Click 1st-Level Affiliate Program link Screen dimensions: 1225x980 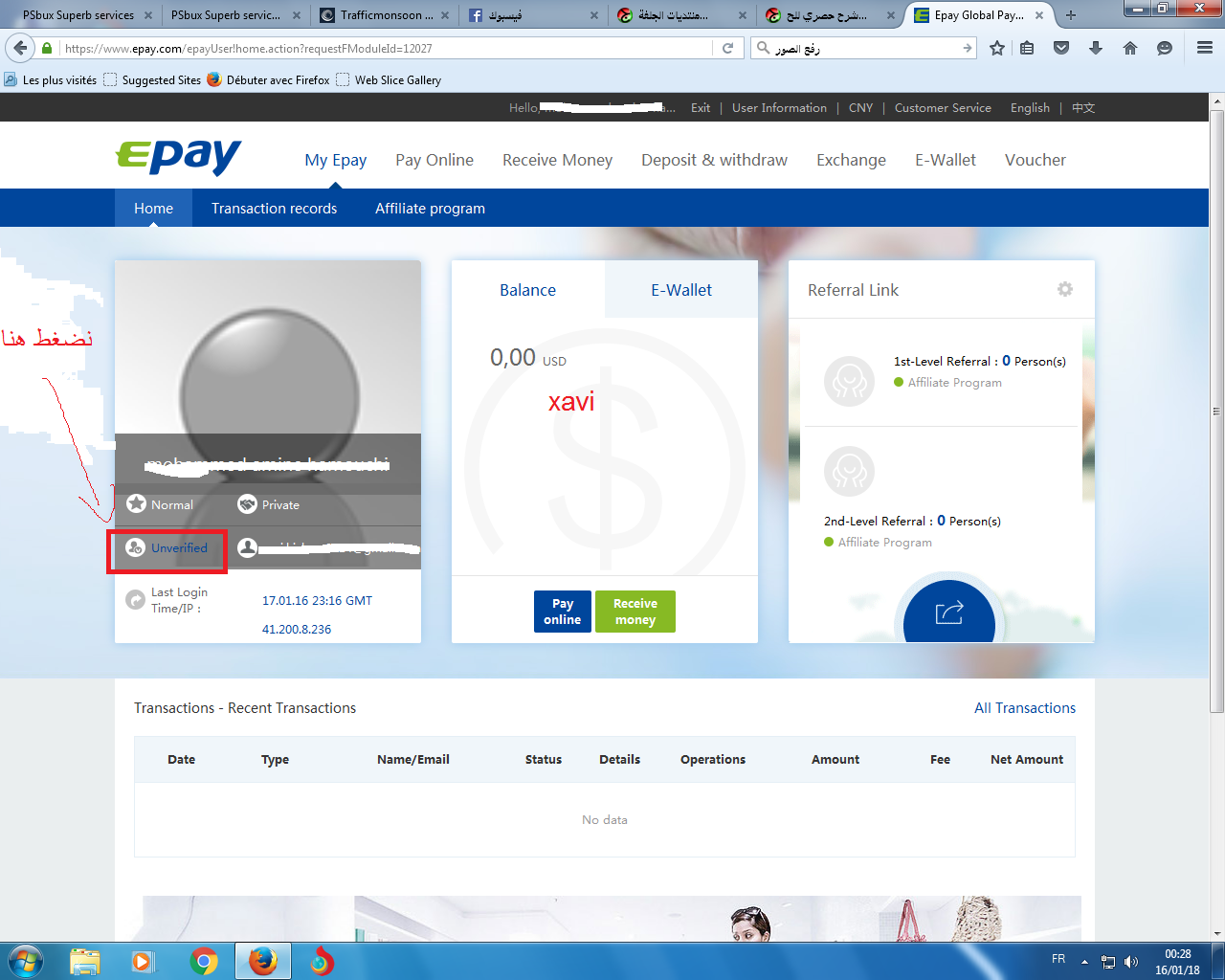[955, 382]
